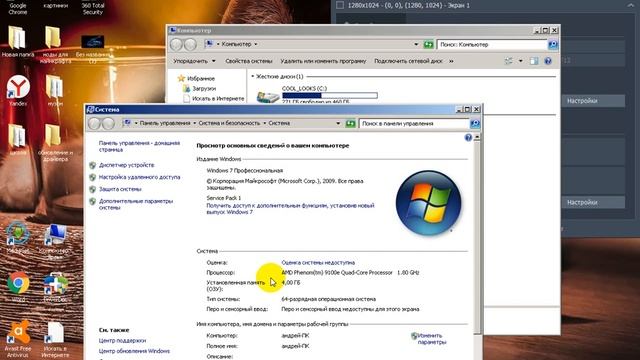
Task: Click Свойства системы in the toolbar
Action: coord(249,61)
